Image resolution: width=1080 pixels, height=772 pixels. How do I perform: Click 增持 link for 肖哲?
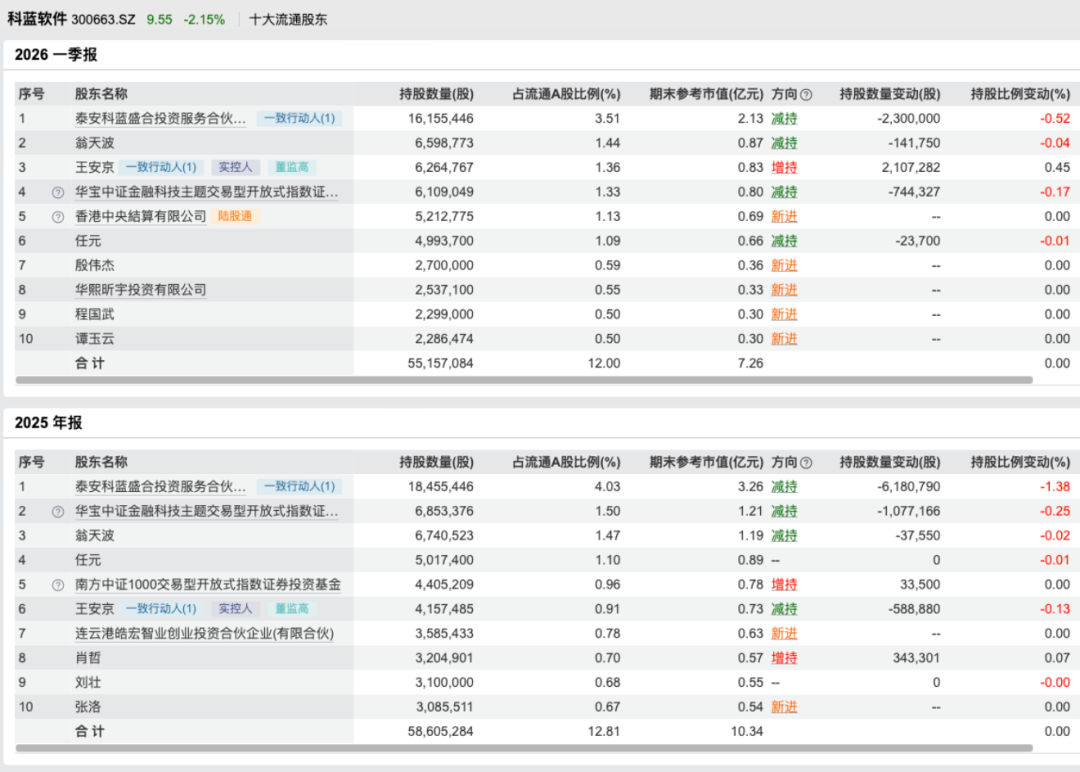pos(784,658)
